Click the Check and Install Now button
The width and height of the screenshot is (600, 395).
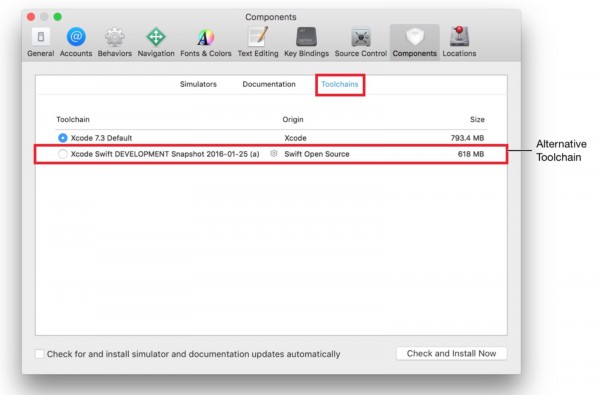(452, 353)
